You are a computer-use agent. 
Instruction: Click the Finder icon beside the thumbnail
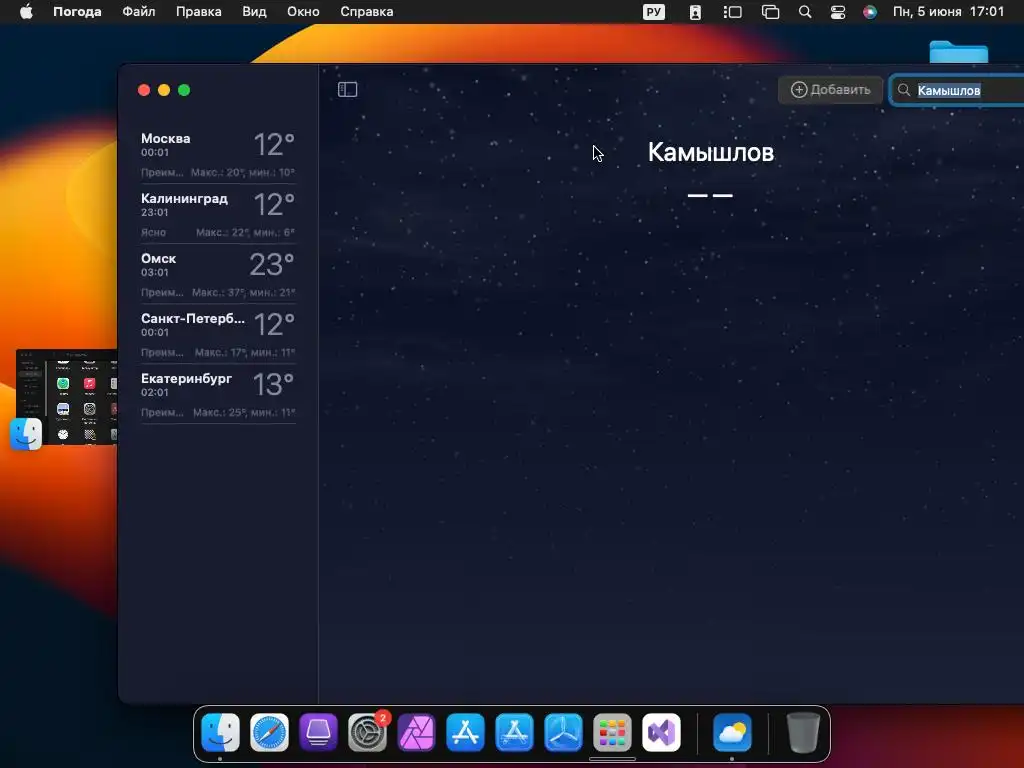pyautogui.click(x=26, y=434)
